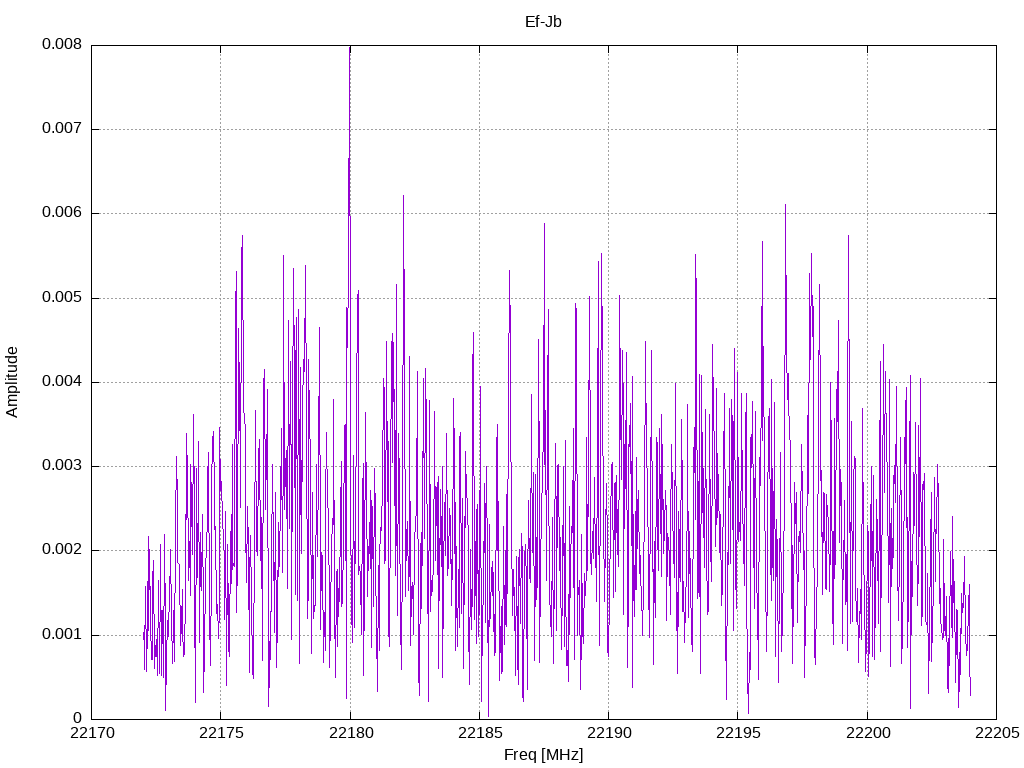Screen dimensions: 1024x768
Task: Select the 0.006 y-axis tick label
Action: pos(62,213)
